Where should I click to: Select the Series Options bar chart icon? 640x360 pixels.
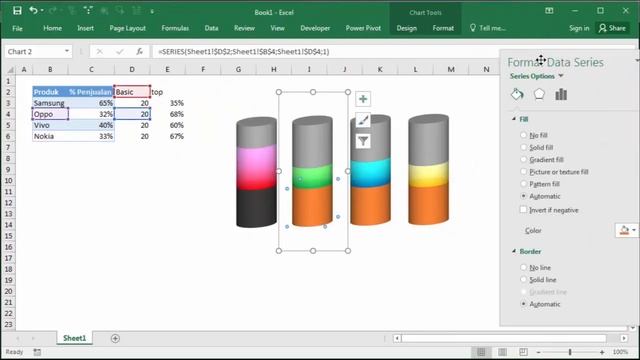561,94
